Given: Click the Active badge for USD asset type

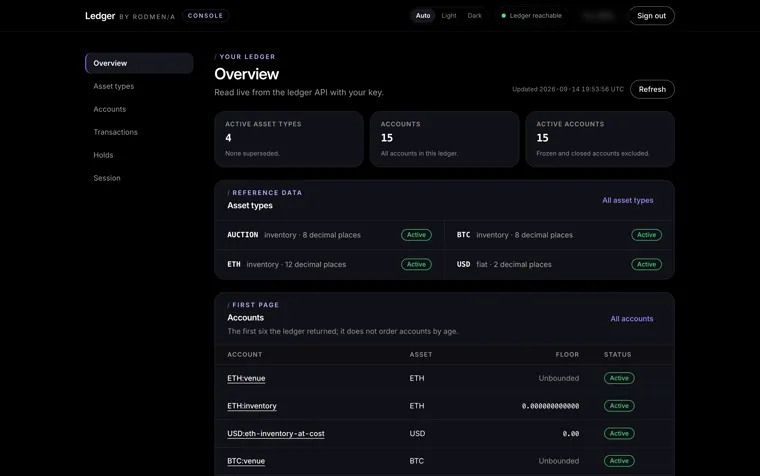Looking at the screenshot, I should 647,264.
